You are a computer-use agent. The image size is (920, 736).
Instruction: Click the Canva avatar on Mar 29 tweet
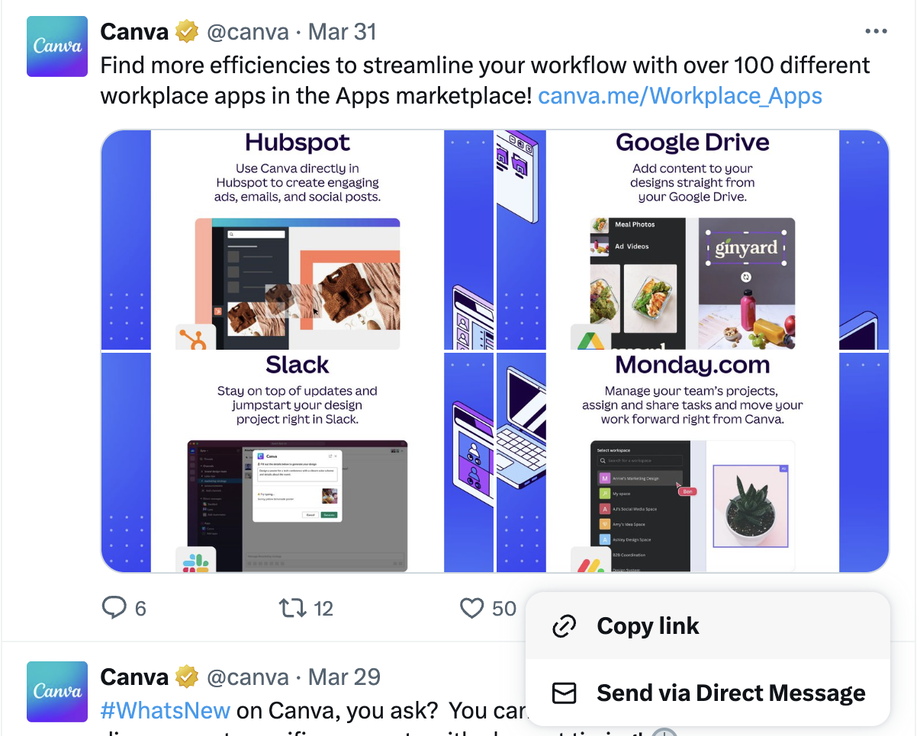(x=57, y=691)
